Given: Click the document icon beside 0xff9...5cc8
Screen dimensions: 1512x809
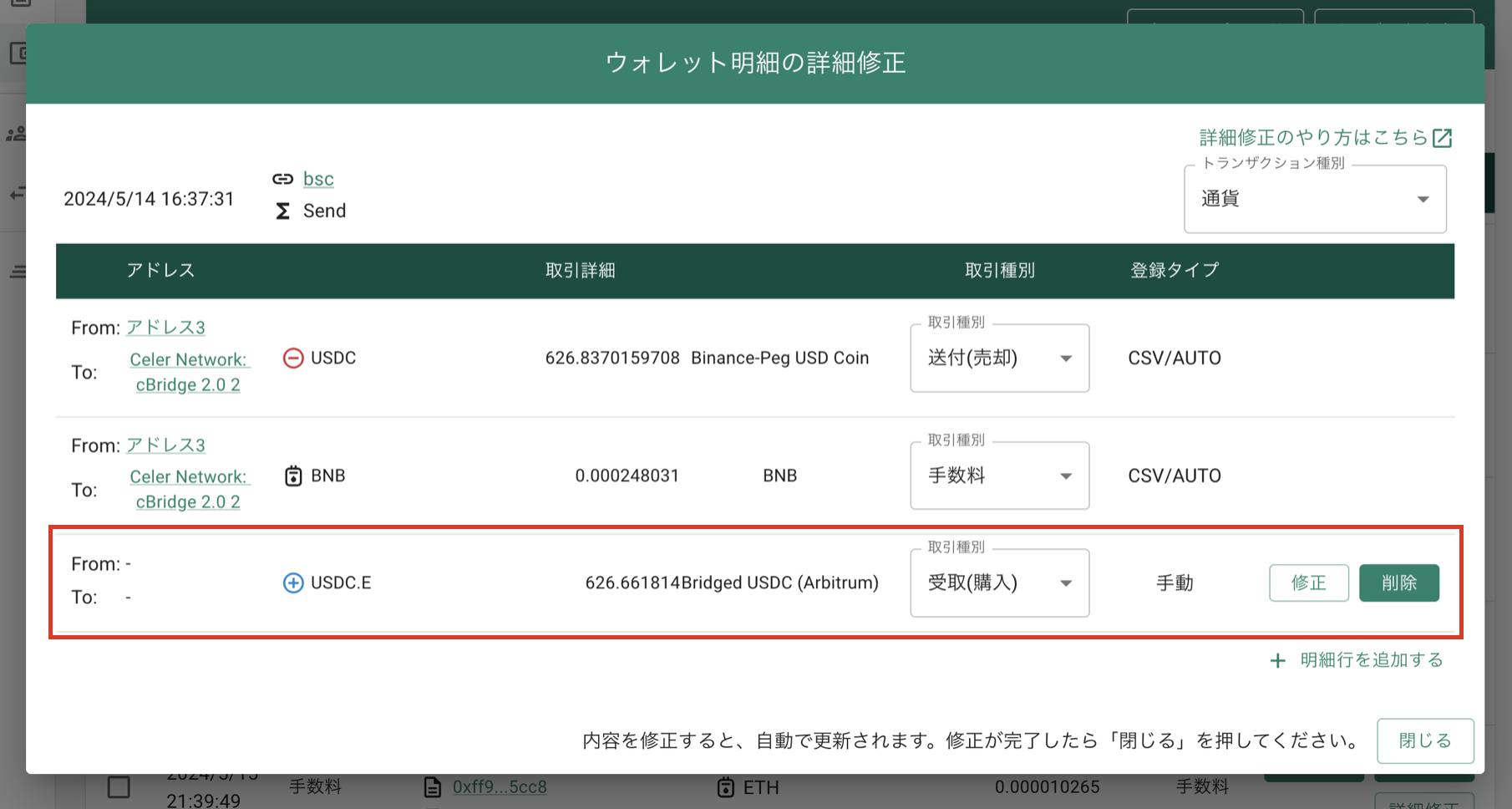Looking at the screenshot, I should [x=432, y=787].
